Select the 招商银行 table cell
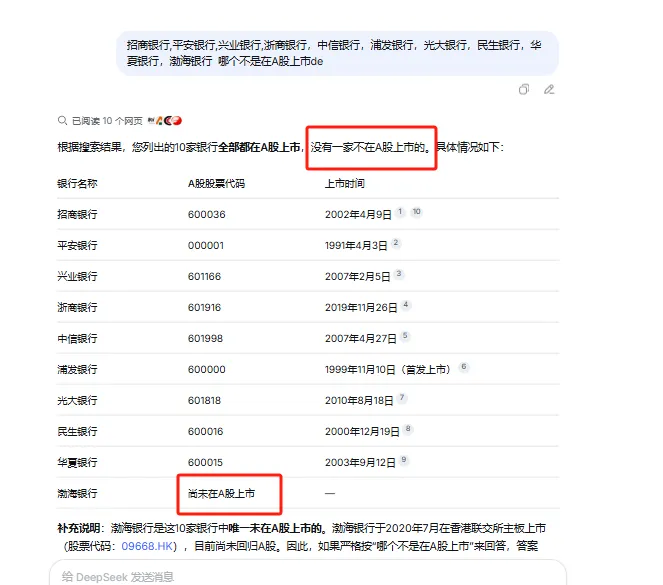 [x=77, y=214]
